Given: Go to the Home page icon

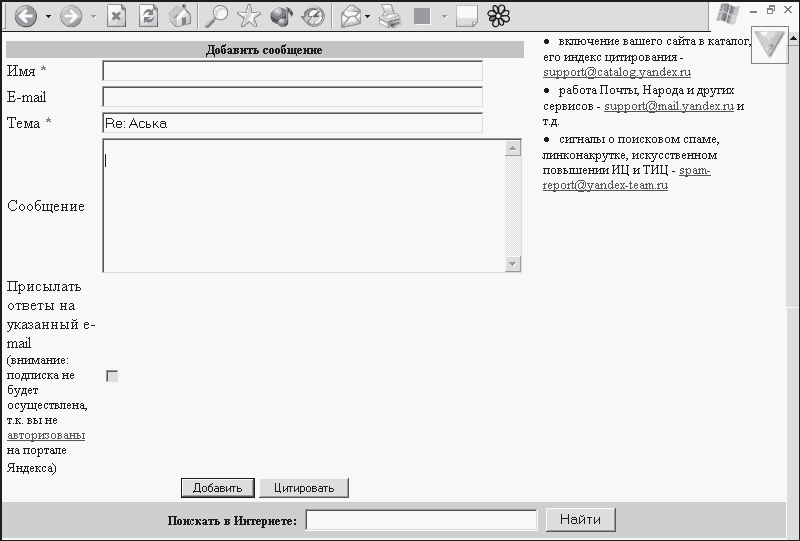Looking at the screenshot, I should point(180,16).
